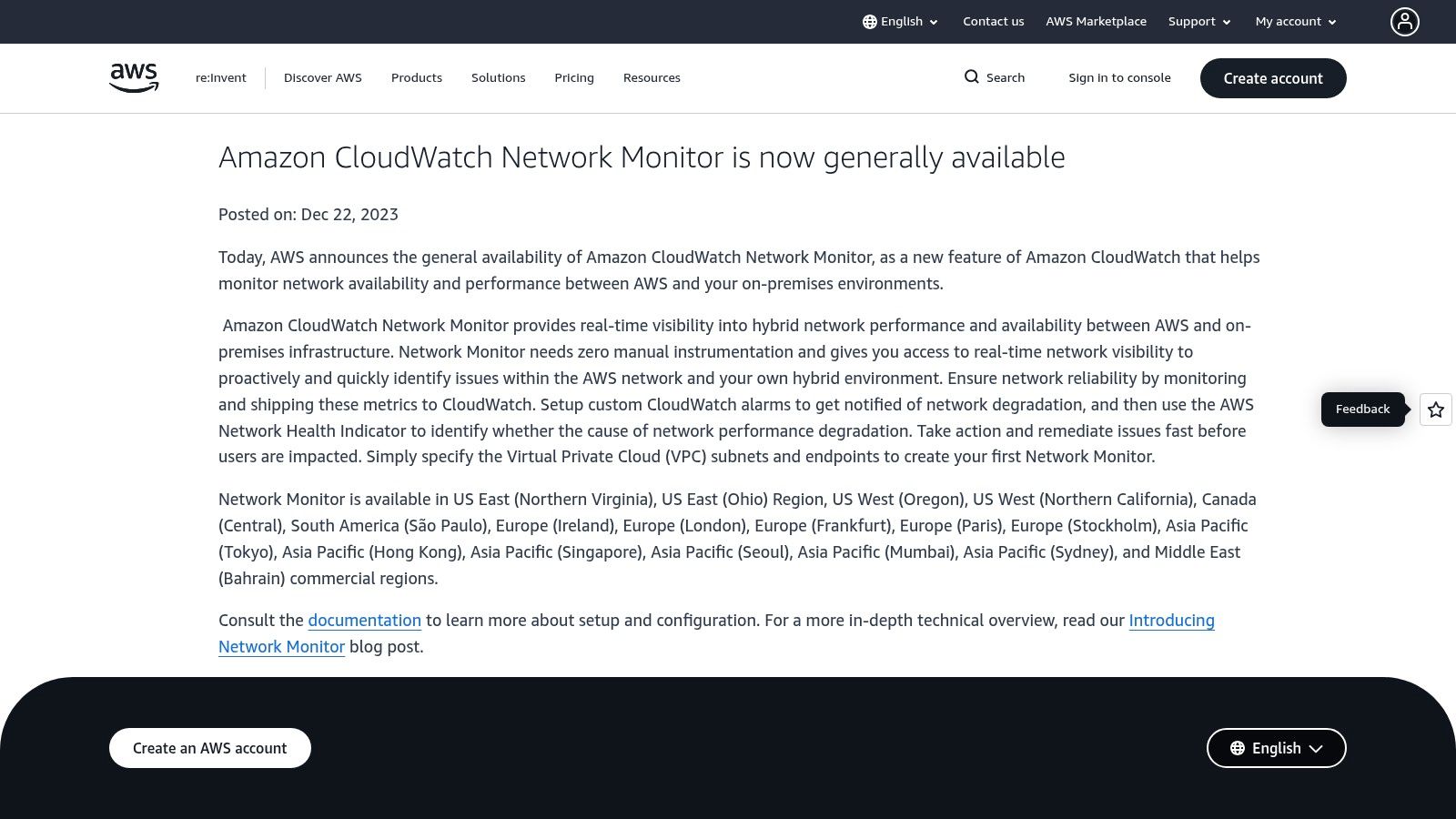Image resolution: width=1456 pixels, height=819 pixels.
Task: Select Discover AWS in the navigation
Action: [x=322, y=77]
